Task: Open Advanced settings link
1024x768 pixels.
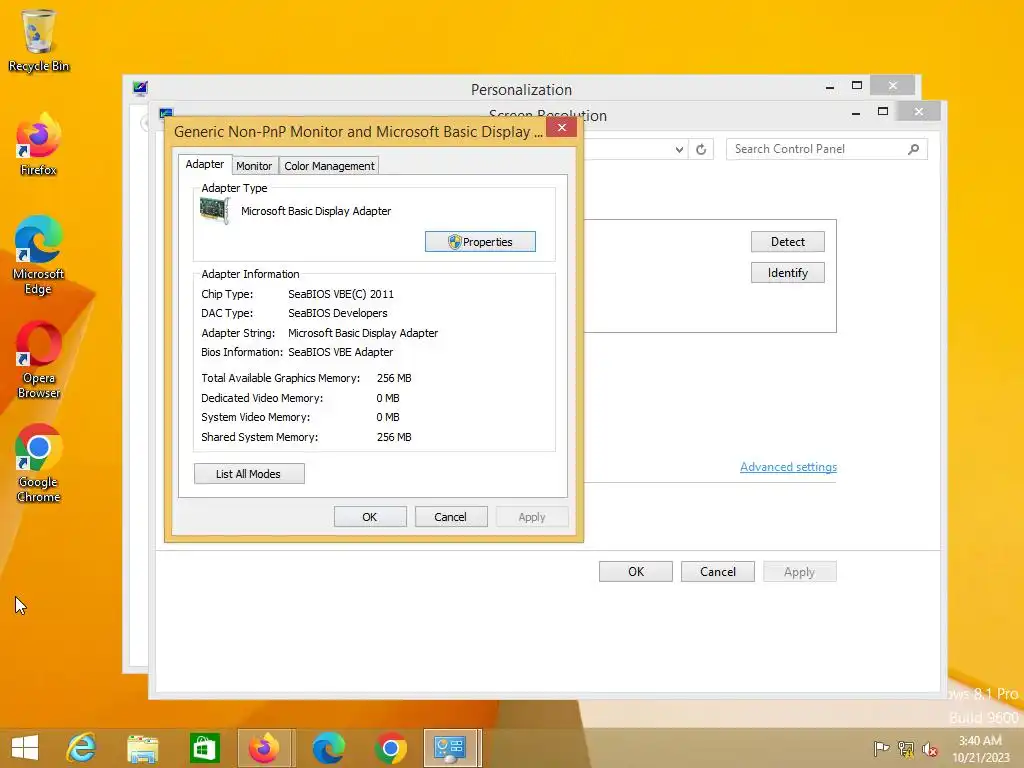Action: (788, 467)
